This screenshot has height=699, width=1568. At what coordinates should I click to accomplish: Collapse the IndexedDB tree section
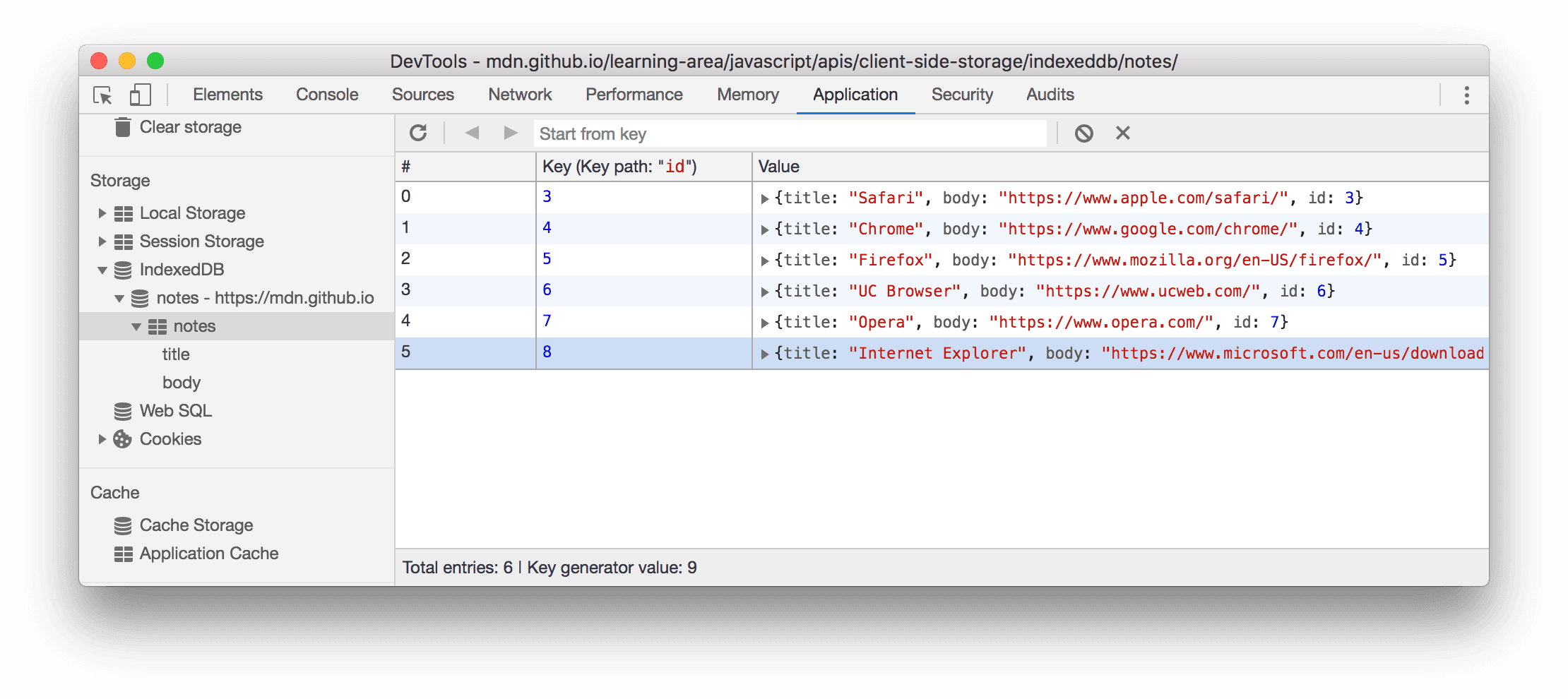click(x=102, y=269)
